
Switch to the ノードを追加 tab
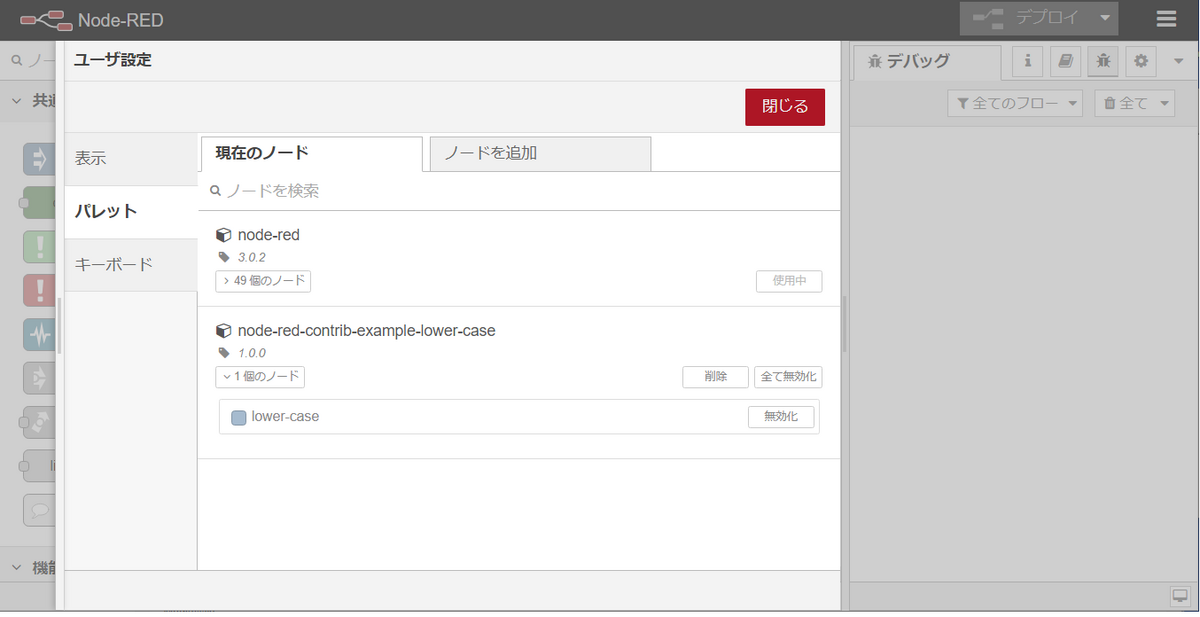pos(540,153)
